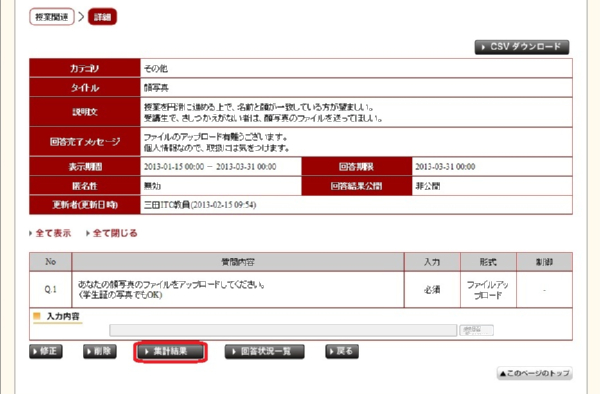Viewport: 600px width, 394px height.
Task: Click the 詳細 breadcrumb button
Action: click(102, 17)
